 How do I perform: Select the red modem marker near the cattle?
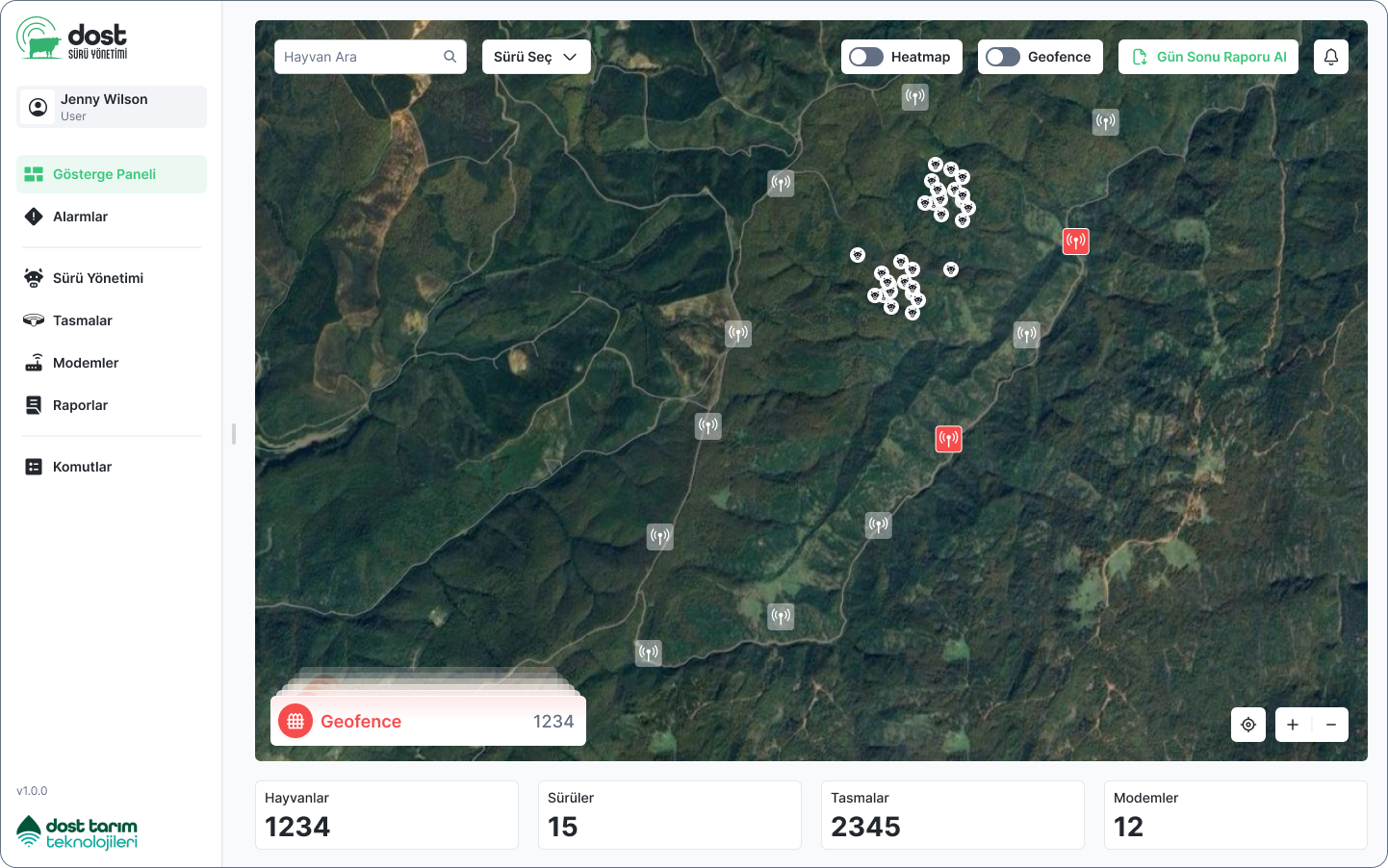click(x=1076, y=241)
